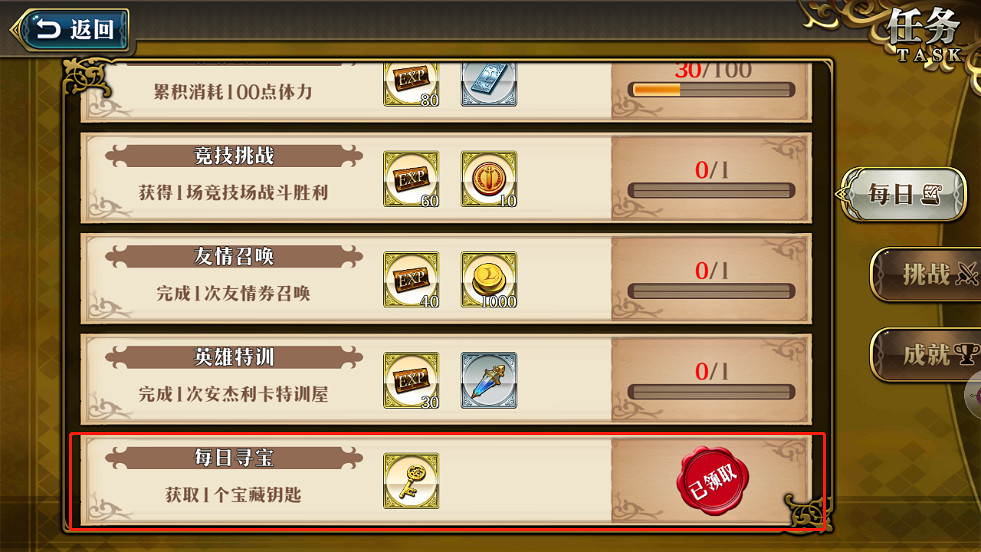Select the 每日 daily tasks tab
This screenshot has height=552, width=981.
903,194
